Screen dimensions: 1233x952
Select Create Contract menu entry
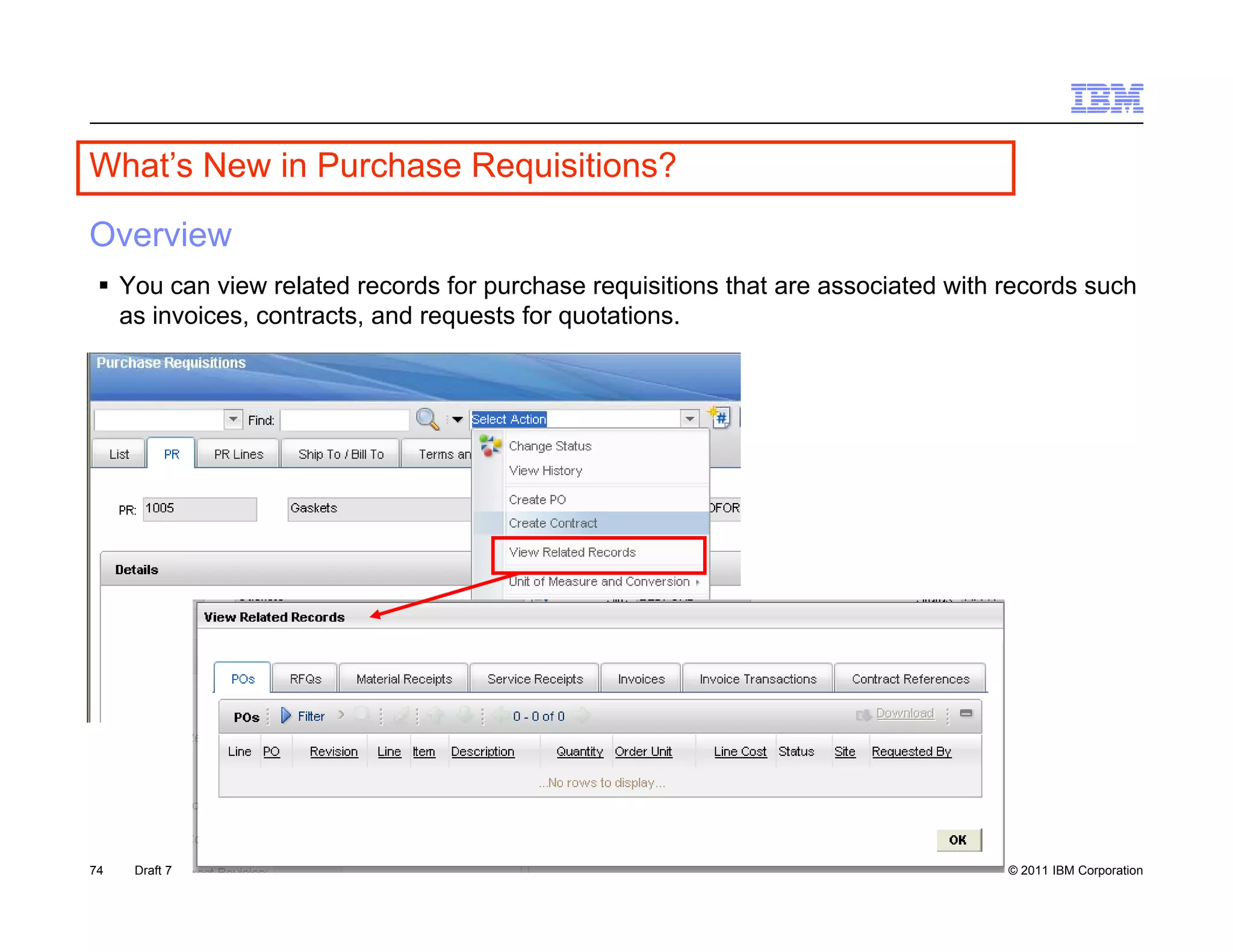pyautogui.click(x=553, y=523)
